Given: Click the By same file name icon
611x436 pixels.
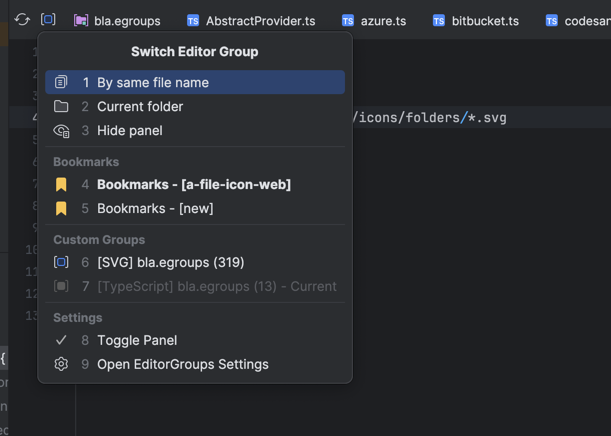Looking at the screenshot, I should pyautogui.click(x=61, y=82).
